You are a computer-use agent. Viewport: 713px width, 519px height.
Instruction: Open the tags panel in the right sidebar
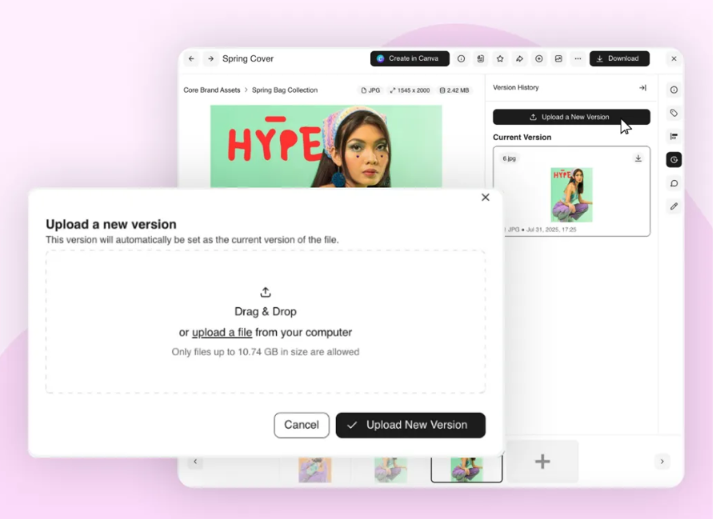674,113
